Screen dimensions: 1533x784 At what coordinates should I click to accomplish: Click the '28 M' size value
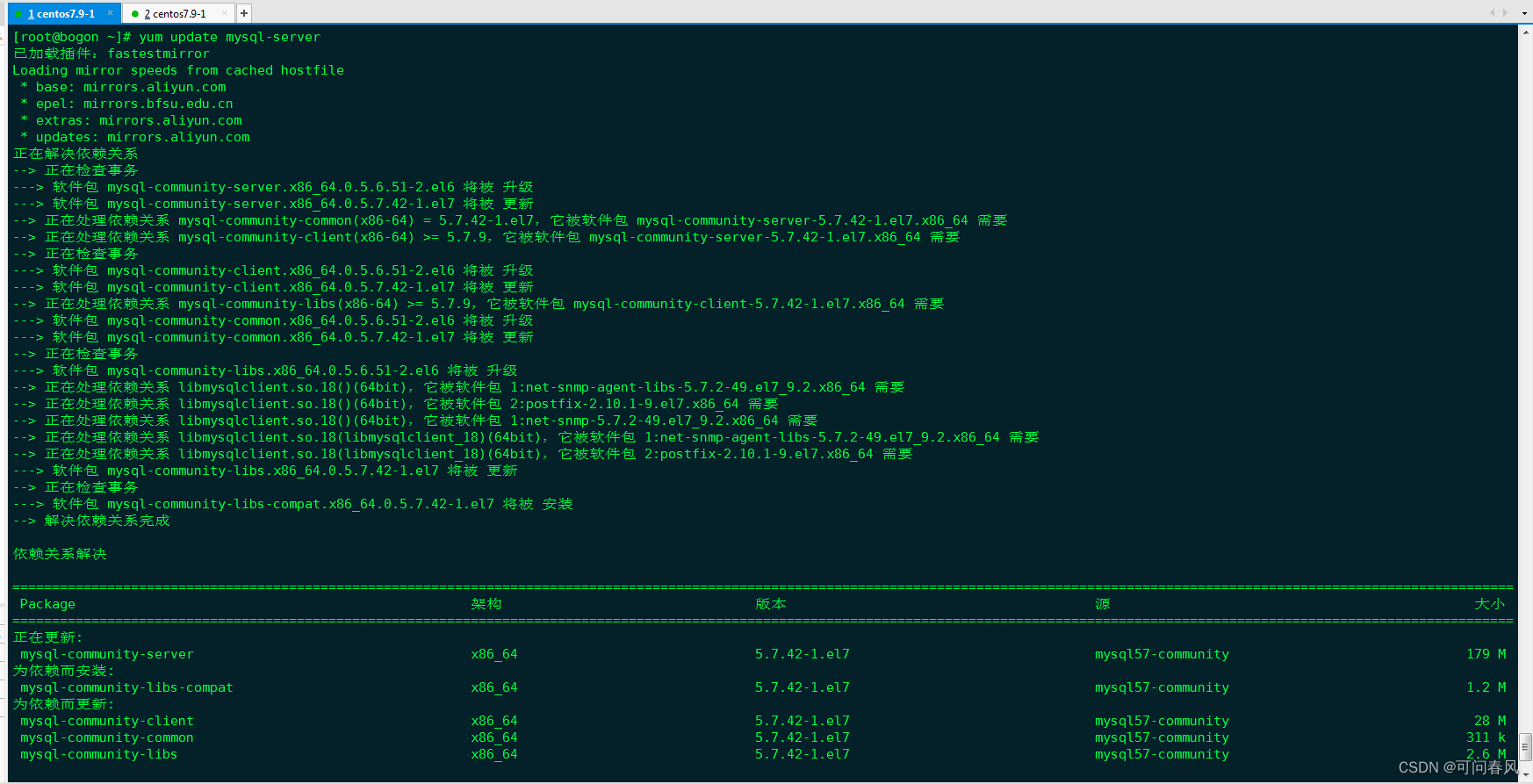coord(1490,721)
